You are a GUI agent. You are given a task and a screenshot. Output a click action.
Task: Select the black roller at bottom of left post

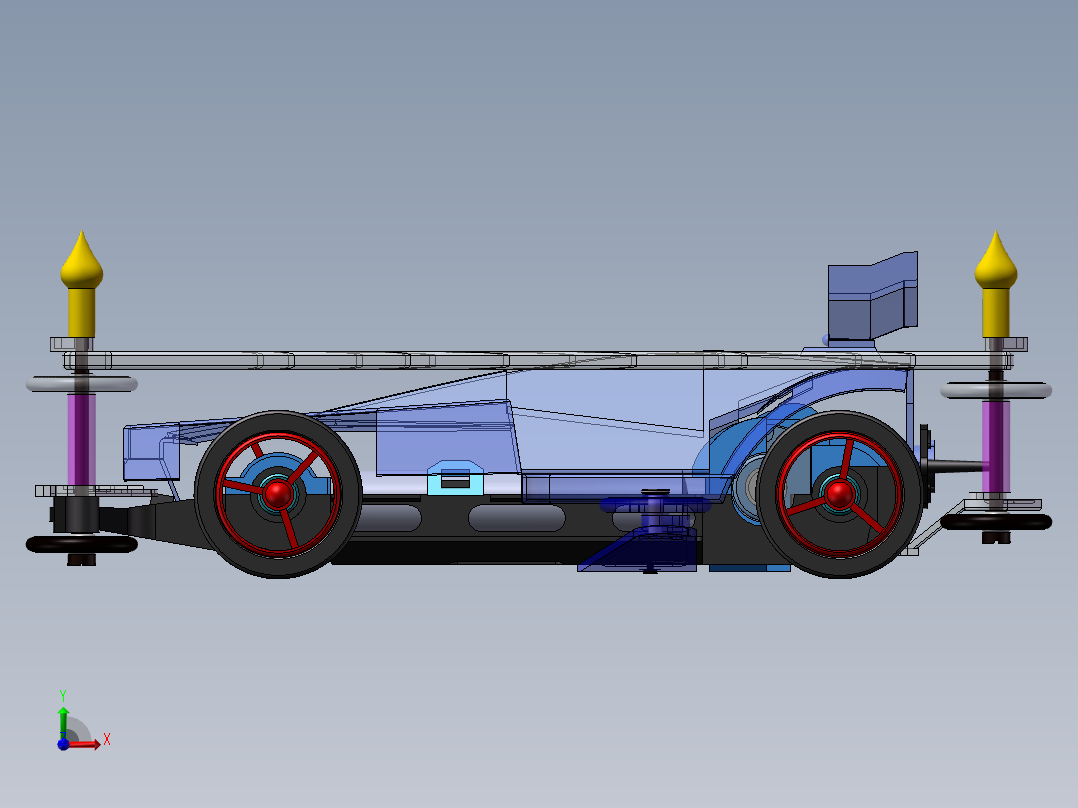pos(81,545)
